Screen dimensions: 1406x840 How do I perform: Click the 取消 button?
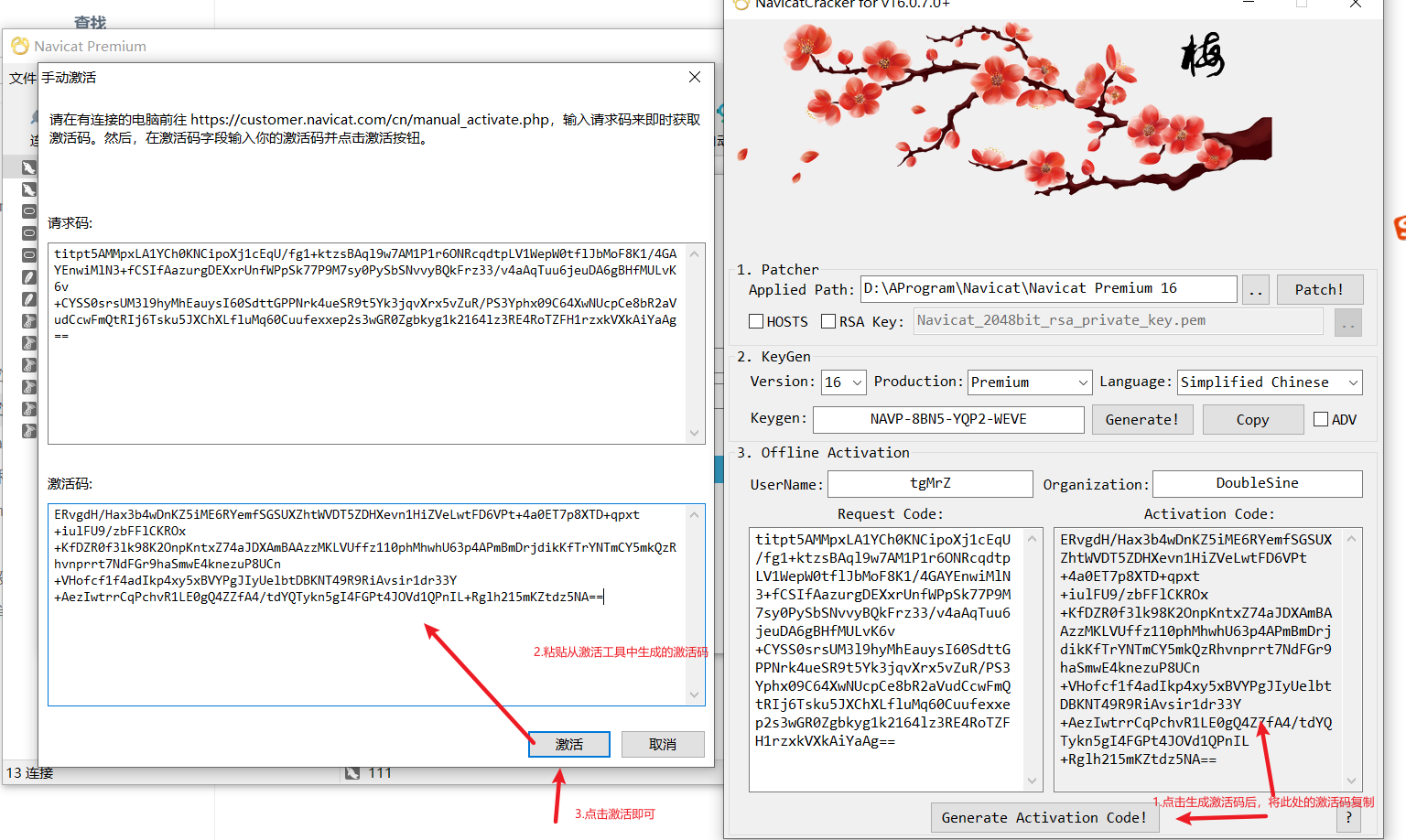click(663, 744)
